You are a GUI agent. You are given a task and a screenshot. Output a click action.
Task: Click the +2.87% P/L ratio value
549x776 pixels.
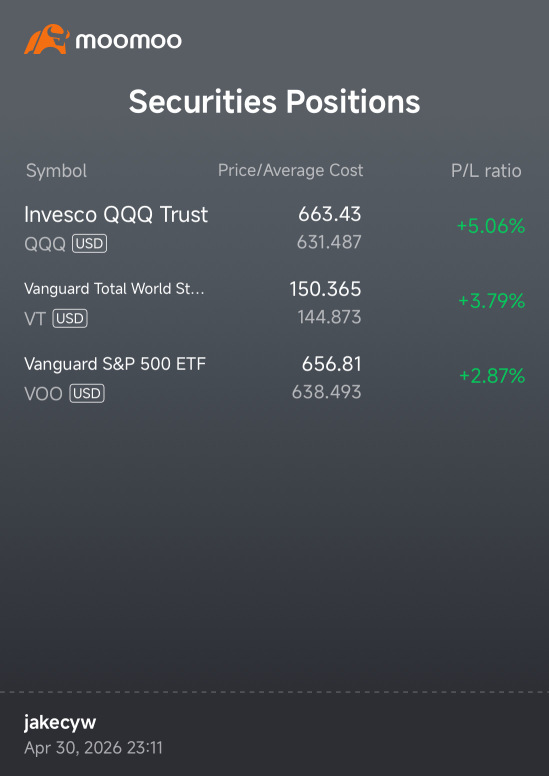point(492,377)
